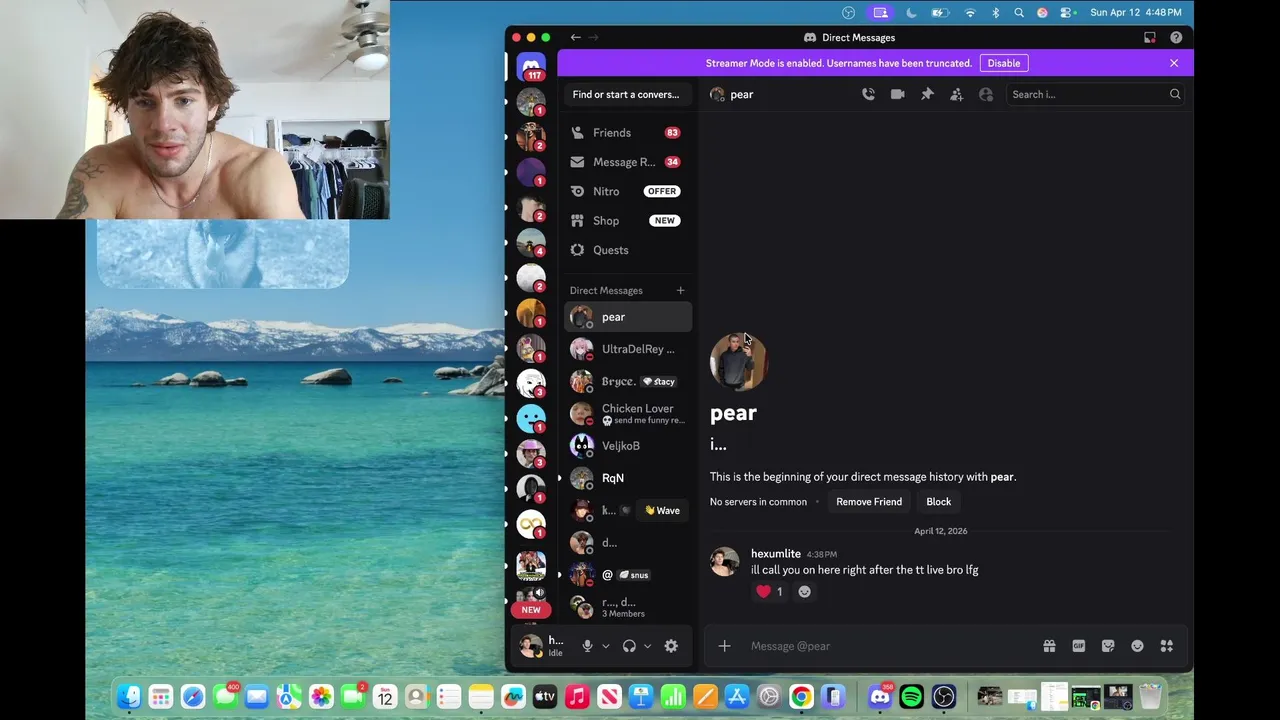Open the date and time in menu bar

pyautogui.click(x=1136, y=12)
